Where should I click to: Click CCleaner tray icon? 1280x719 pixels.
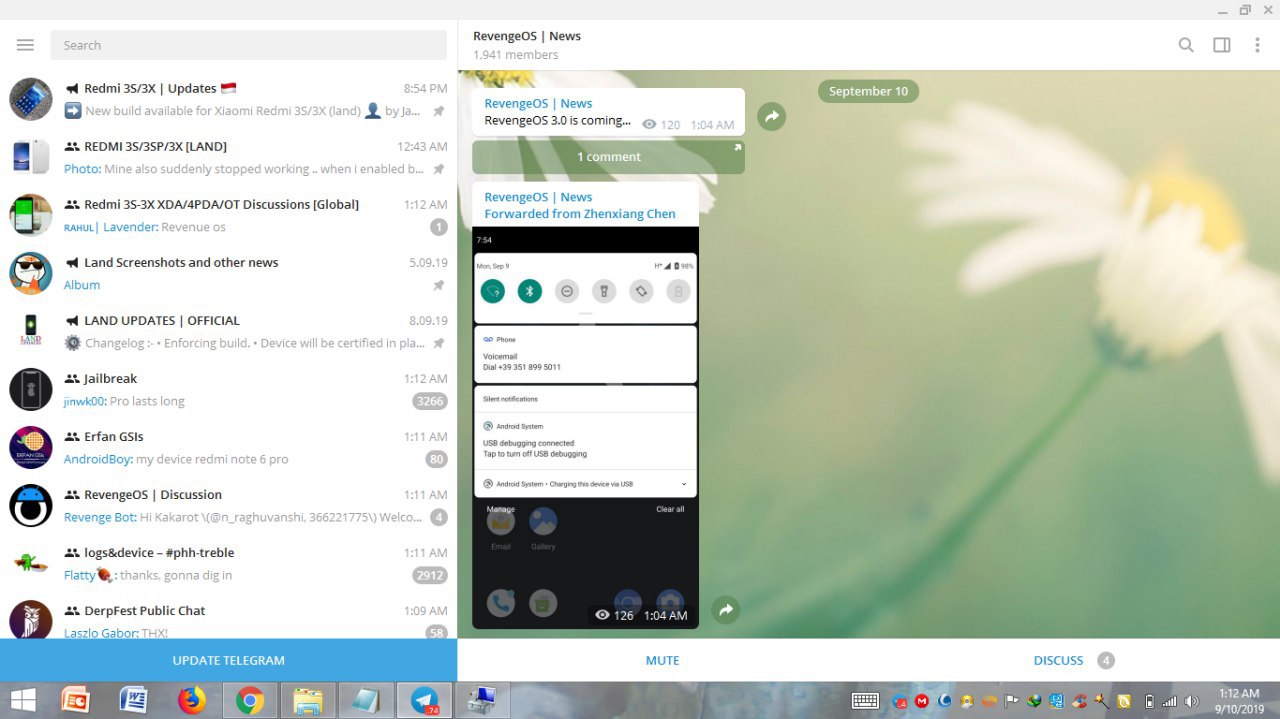pos(1079,701)
